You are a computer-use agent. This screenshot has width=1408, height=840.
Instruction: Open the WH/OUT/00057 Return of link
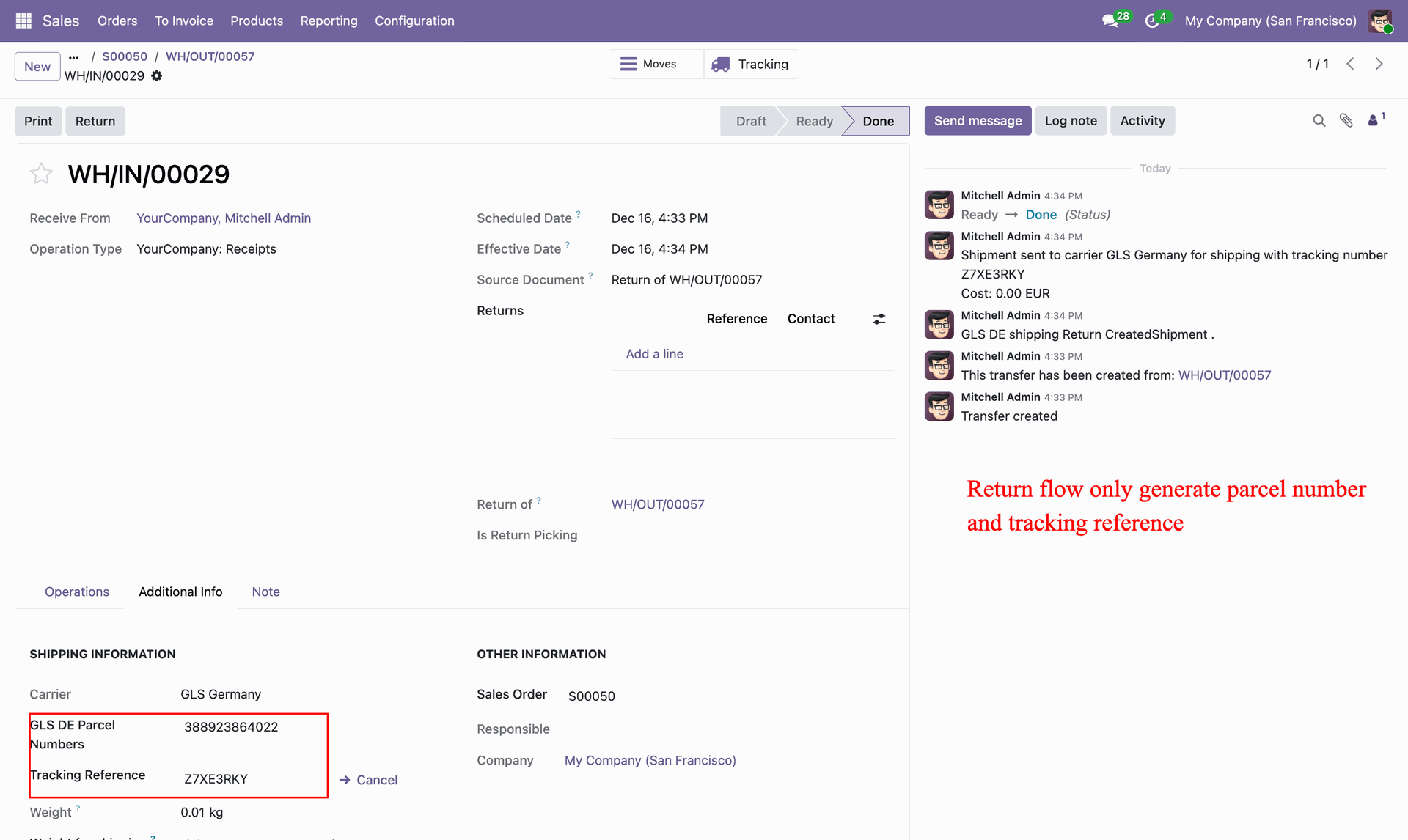coord(658,504)
